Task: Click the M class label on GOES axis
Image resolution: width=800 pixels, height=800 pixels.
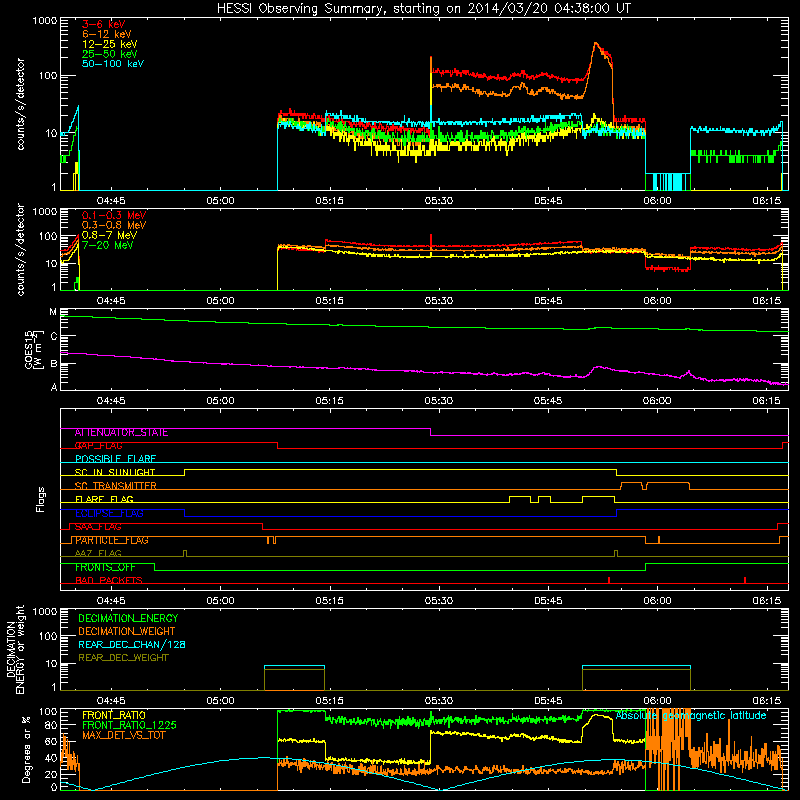Action: [x=53, y=312]
